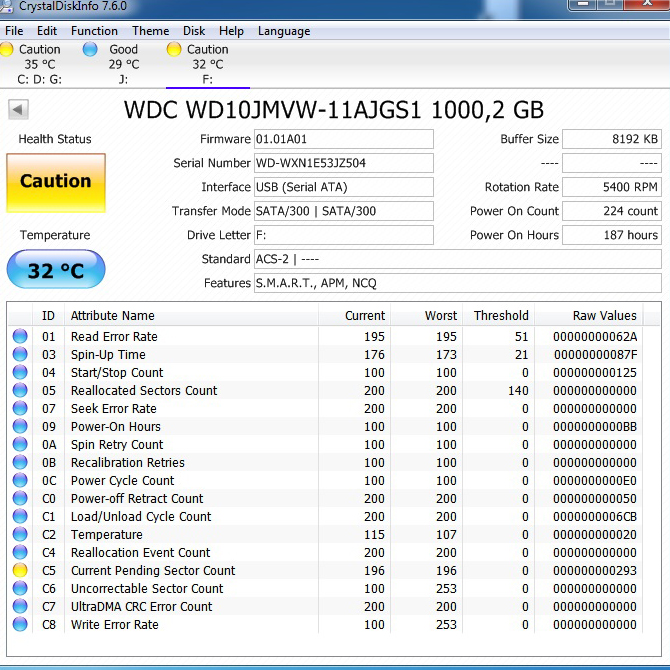Click the status orb for Load/Unload Cycle Count
Screen dimensions: 670x670
click(20, 516)
